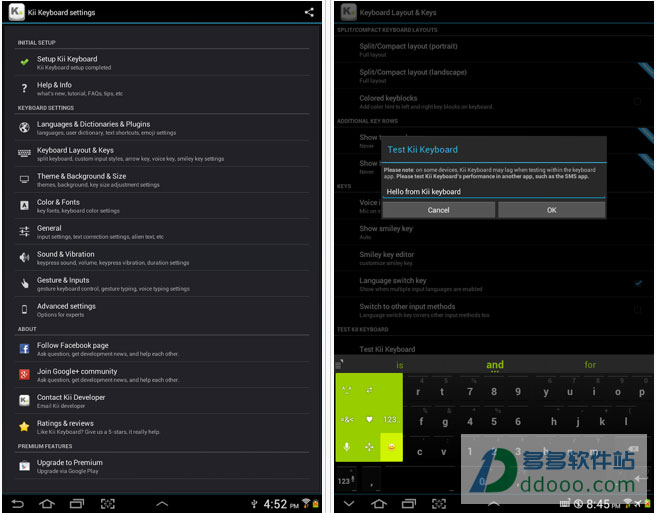Open Sound & Vibration settings
The width and height of the screenshot is (656, 513).
point(162,258)
